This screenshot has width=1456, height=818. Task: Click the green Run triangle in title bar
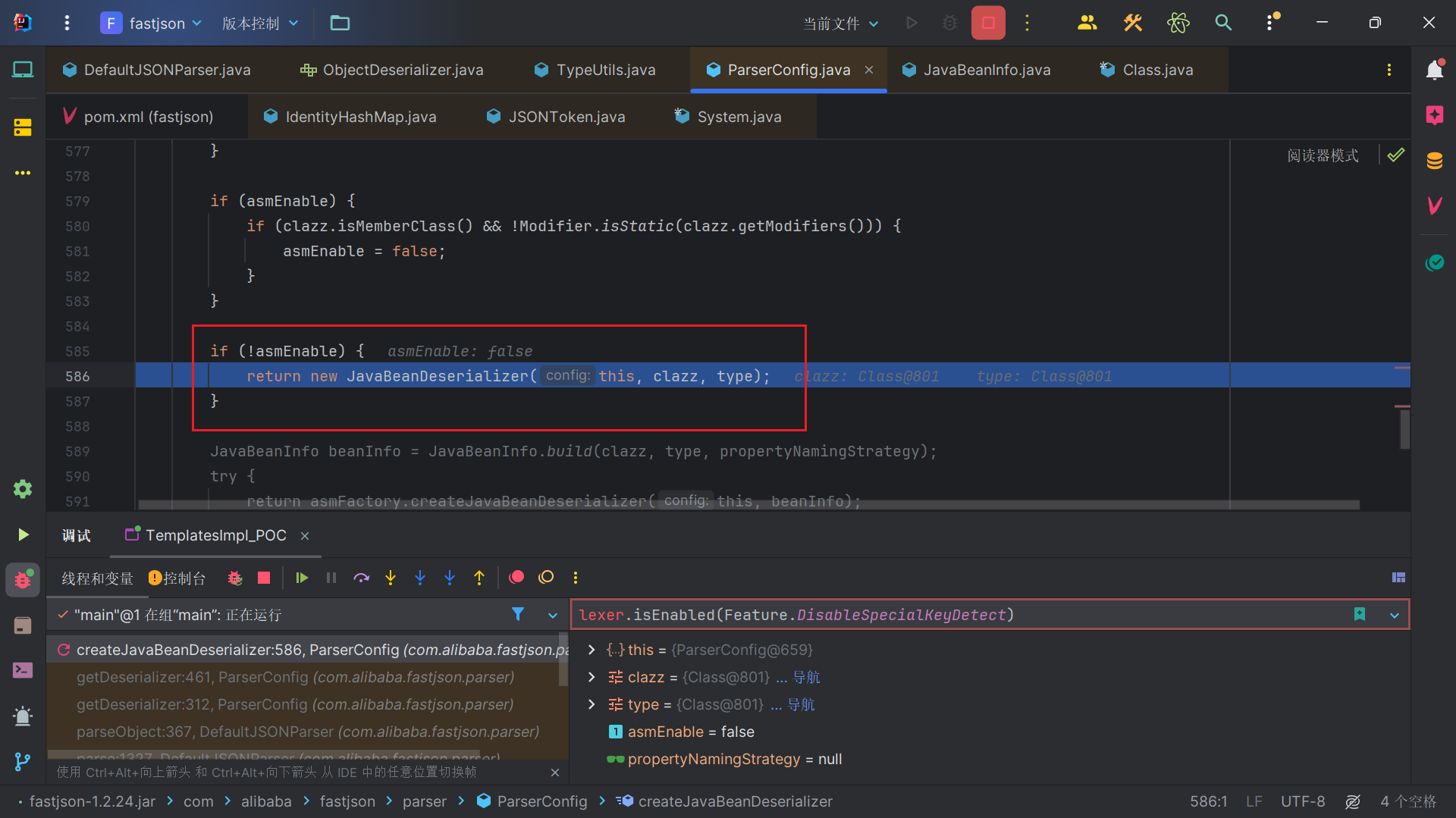(912, 23)
